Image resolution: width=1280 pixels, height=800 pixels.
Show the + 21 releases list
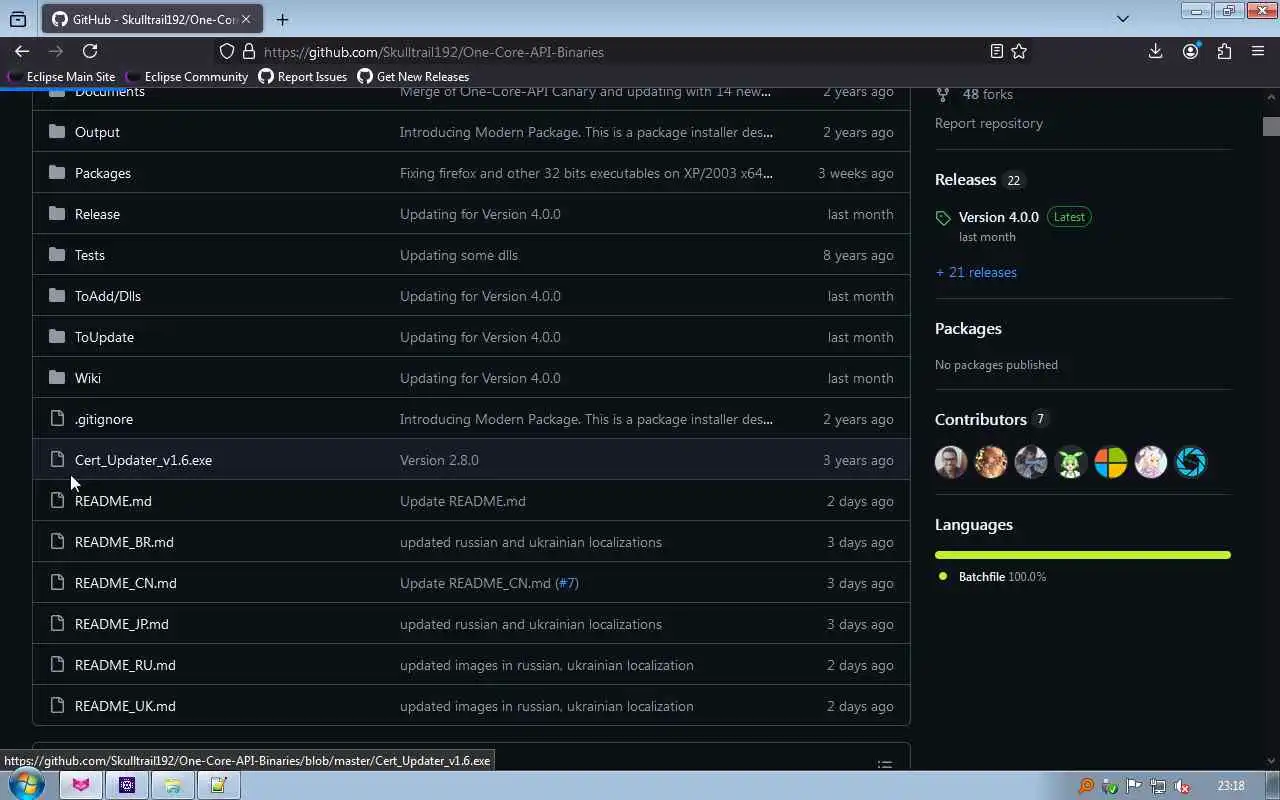(x=976, y=272)
